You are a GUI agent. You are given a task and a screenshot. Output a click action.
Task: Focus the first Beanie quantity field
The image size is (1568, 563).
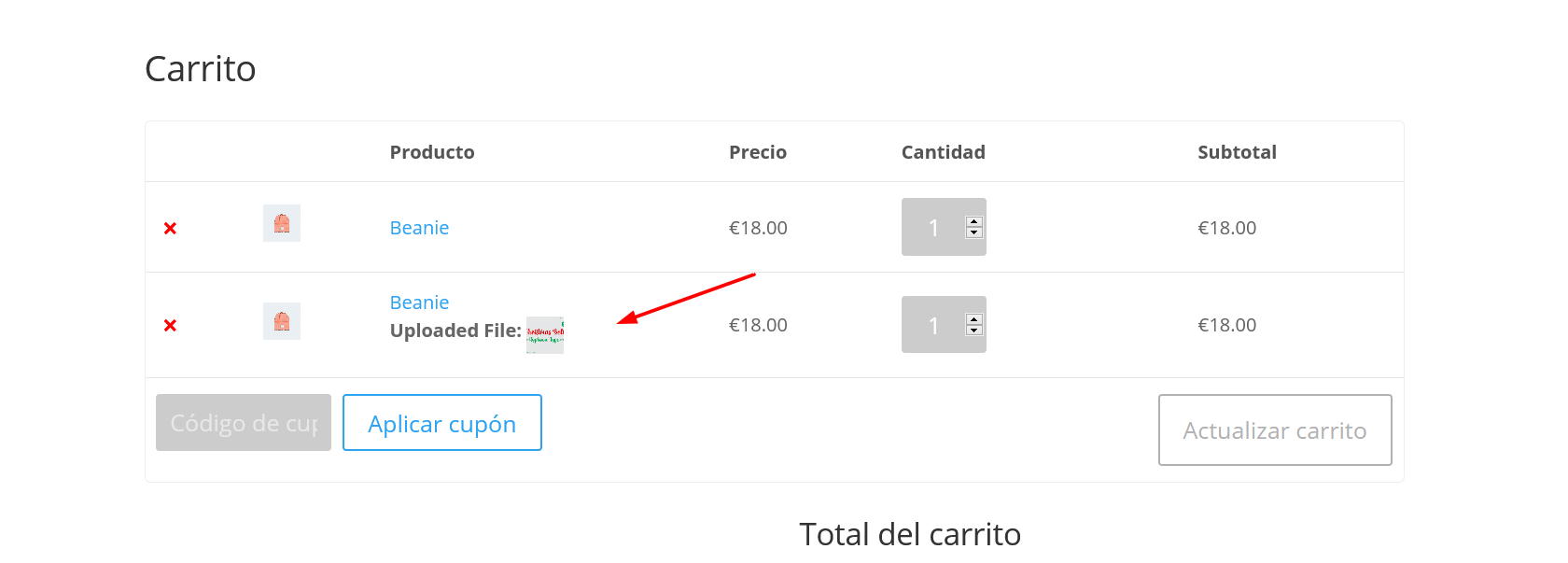point(944,227)
